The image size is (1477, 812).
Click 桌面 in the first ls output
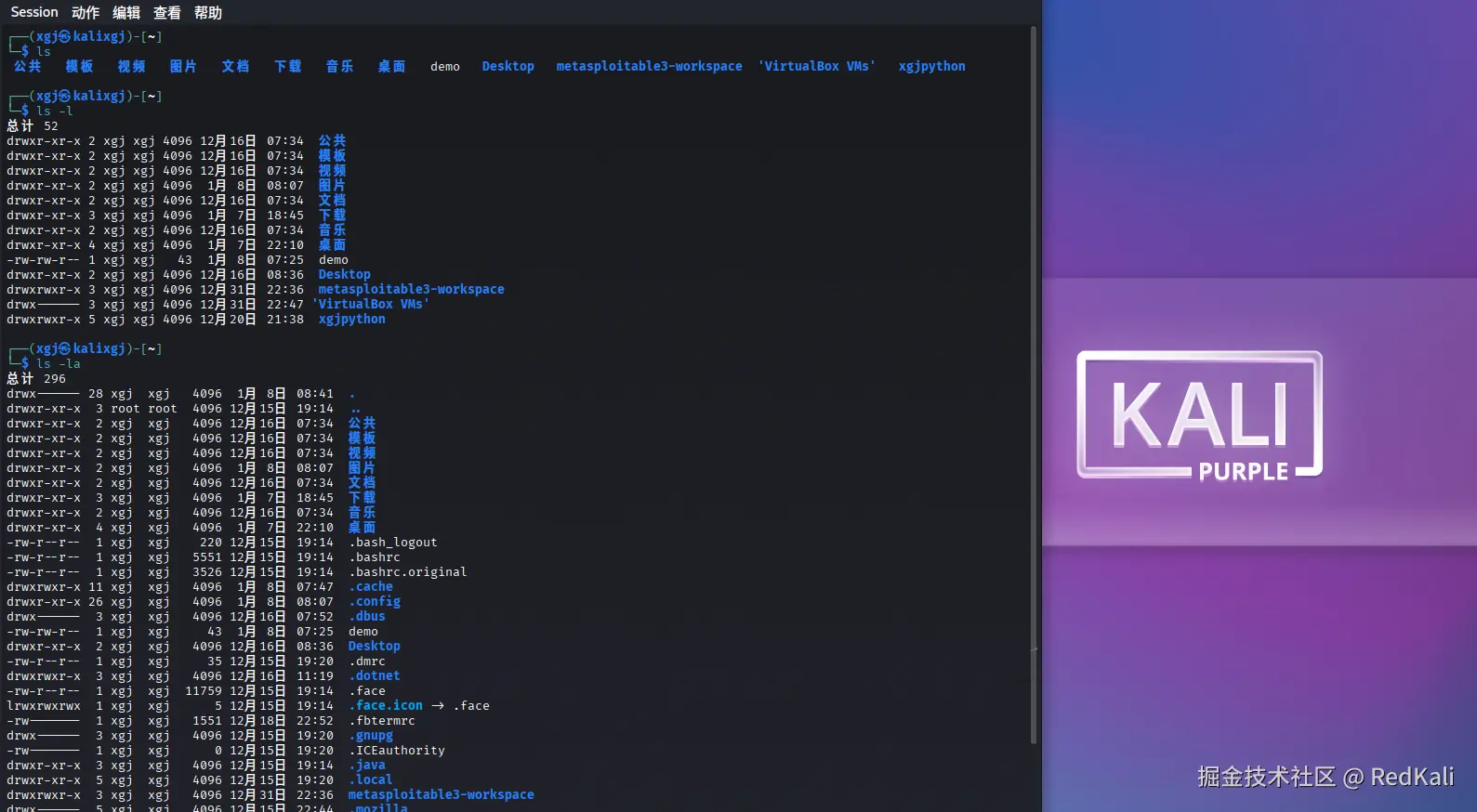(x=392, y=66)
